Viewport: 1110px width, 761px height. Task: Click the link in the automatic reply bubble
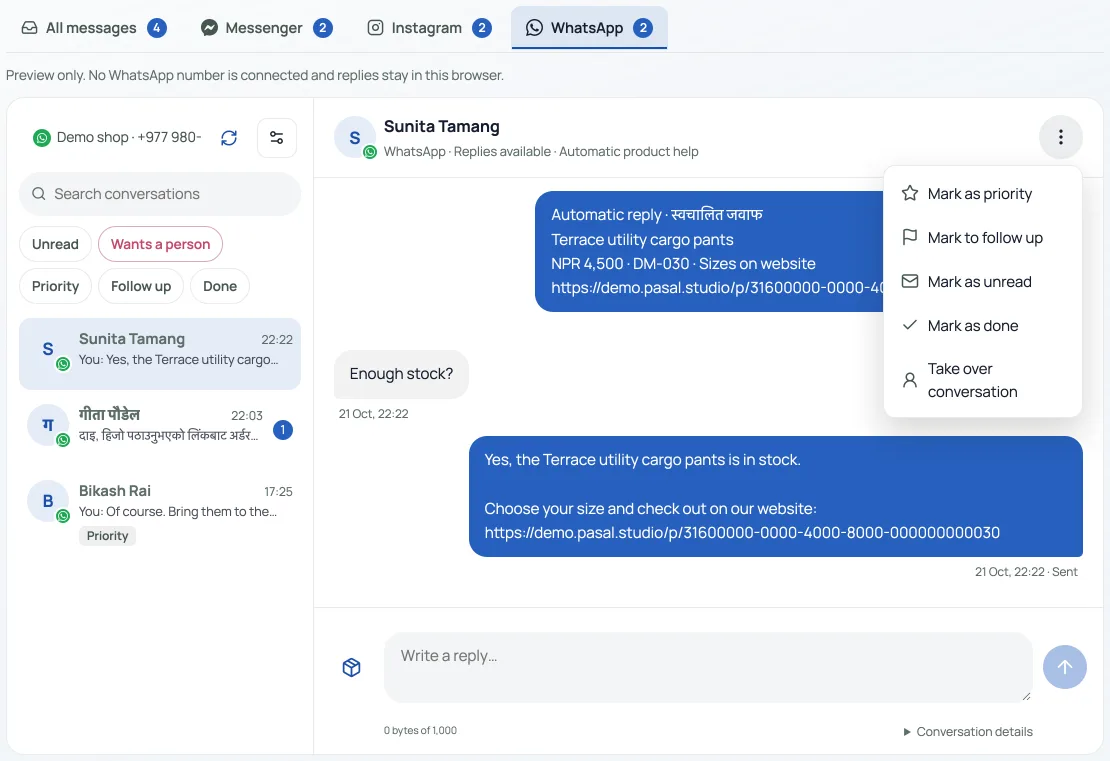tap(717, 287)
